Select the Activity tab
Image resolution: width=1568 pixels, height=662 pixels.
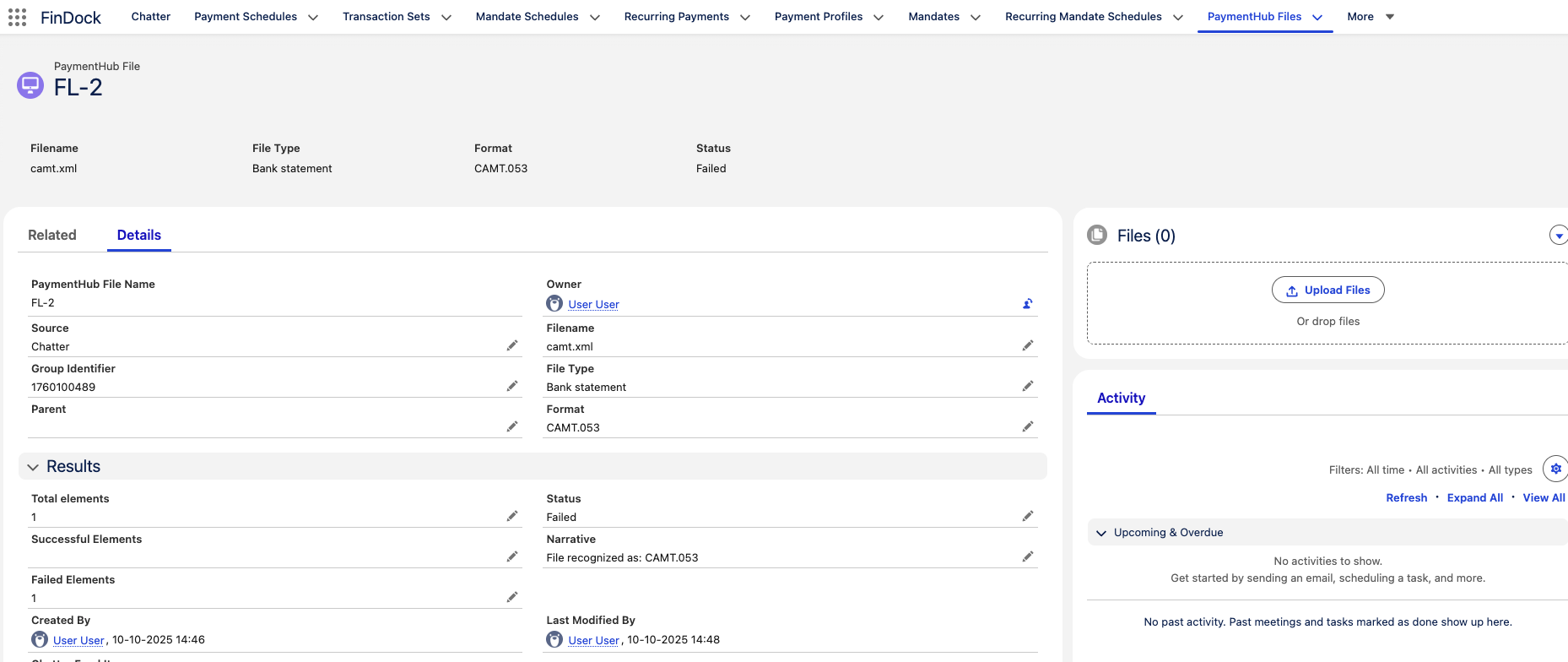[x=1121, y=398]
